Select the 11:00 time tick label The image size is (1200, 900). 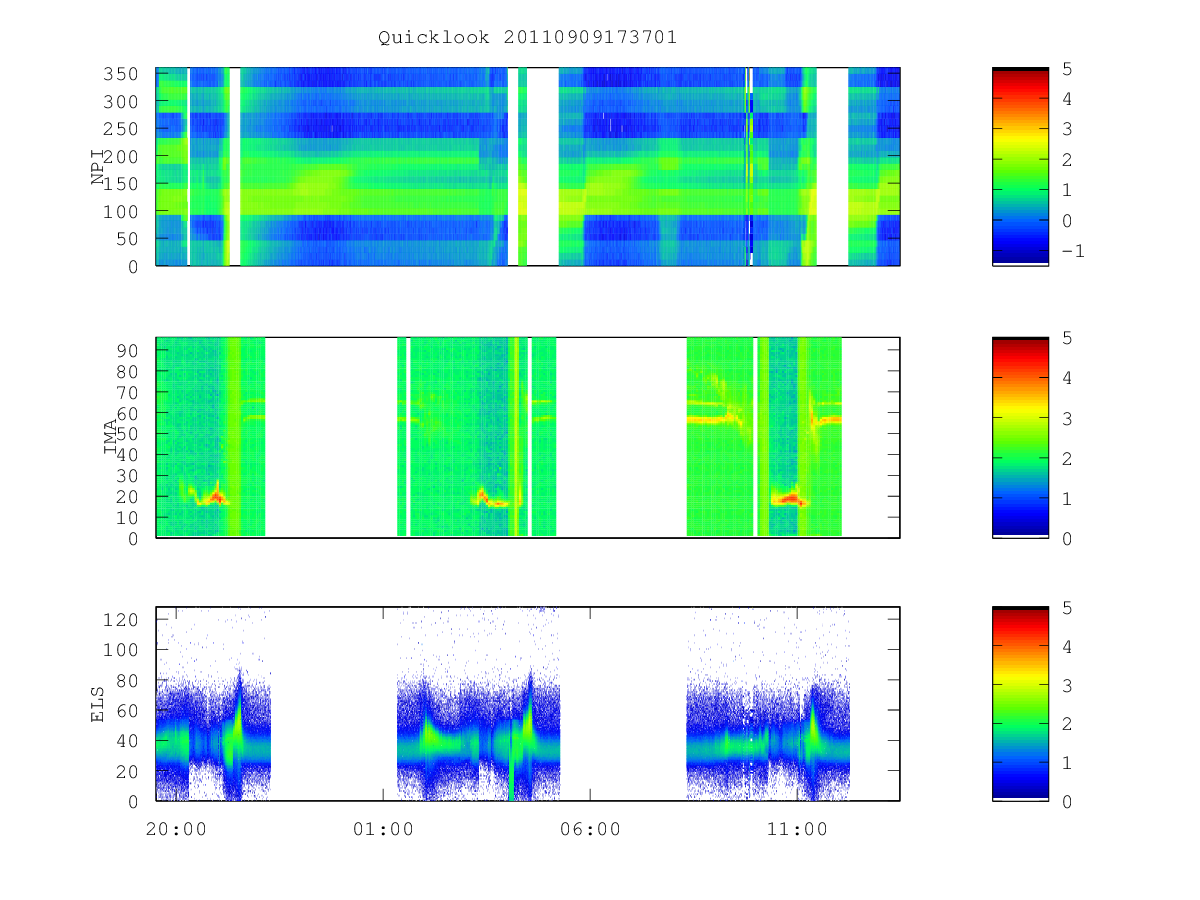[x=797, y=829]
